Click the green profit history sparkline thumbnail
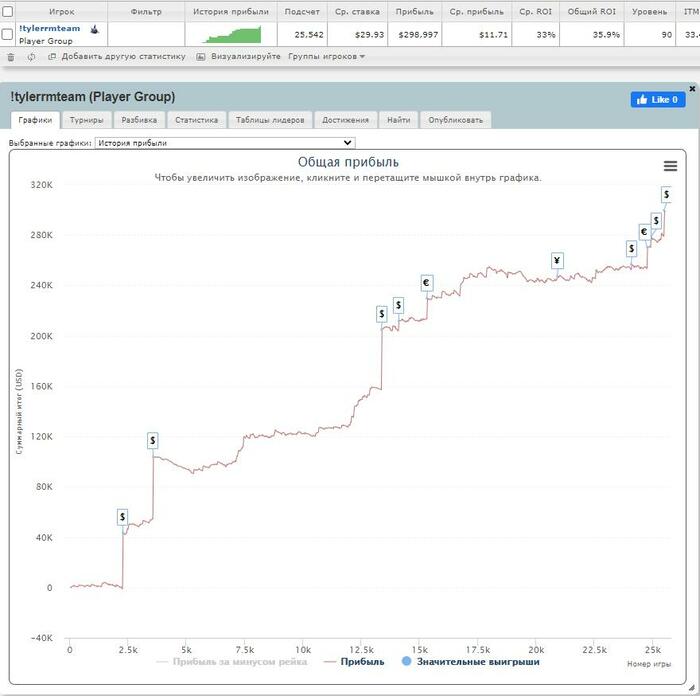The width and height of the screenshot is (700, 696). (x=231, y=34)
